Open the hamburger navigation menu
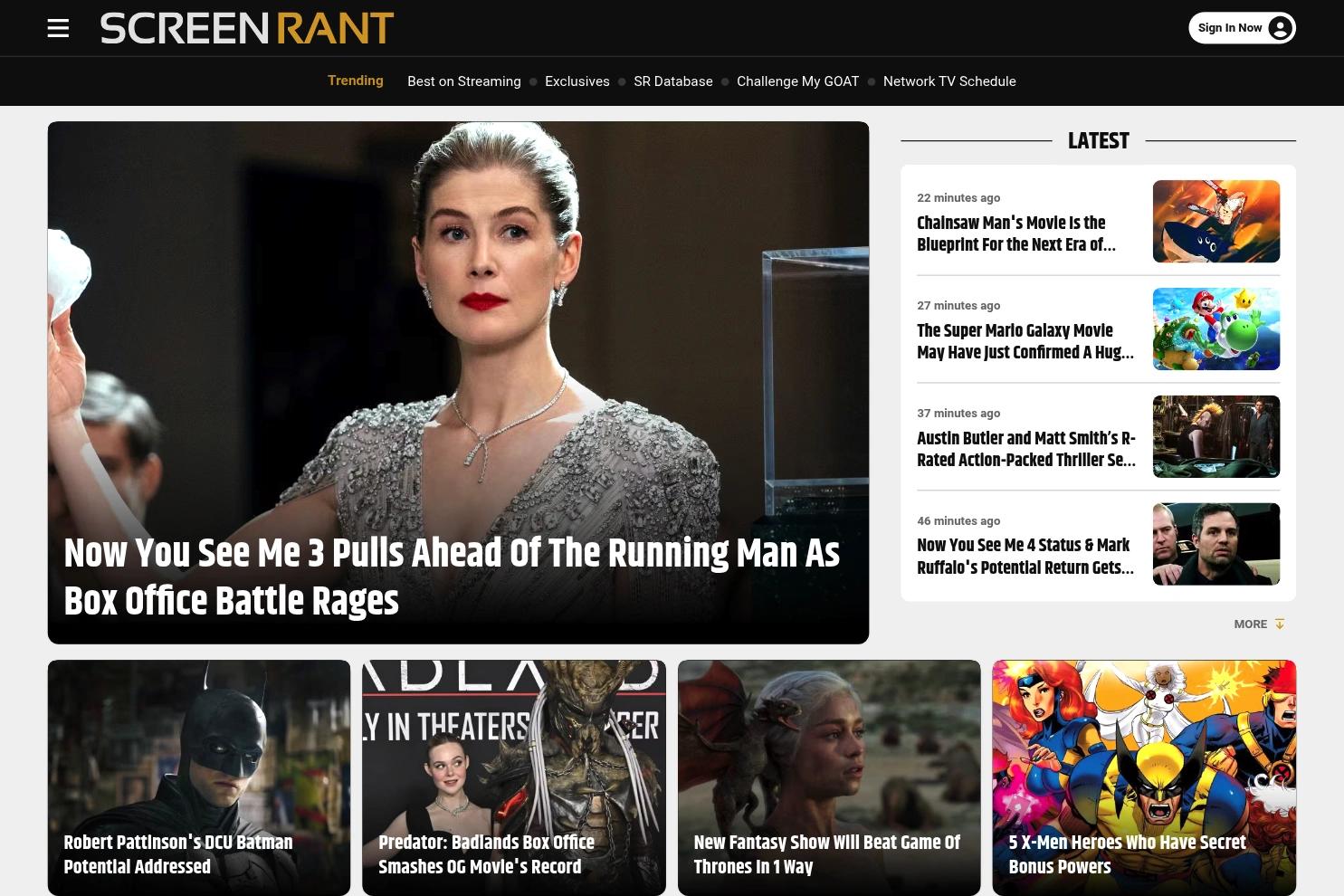Viewport: 1344px width, 896px height. coord(57,27)
